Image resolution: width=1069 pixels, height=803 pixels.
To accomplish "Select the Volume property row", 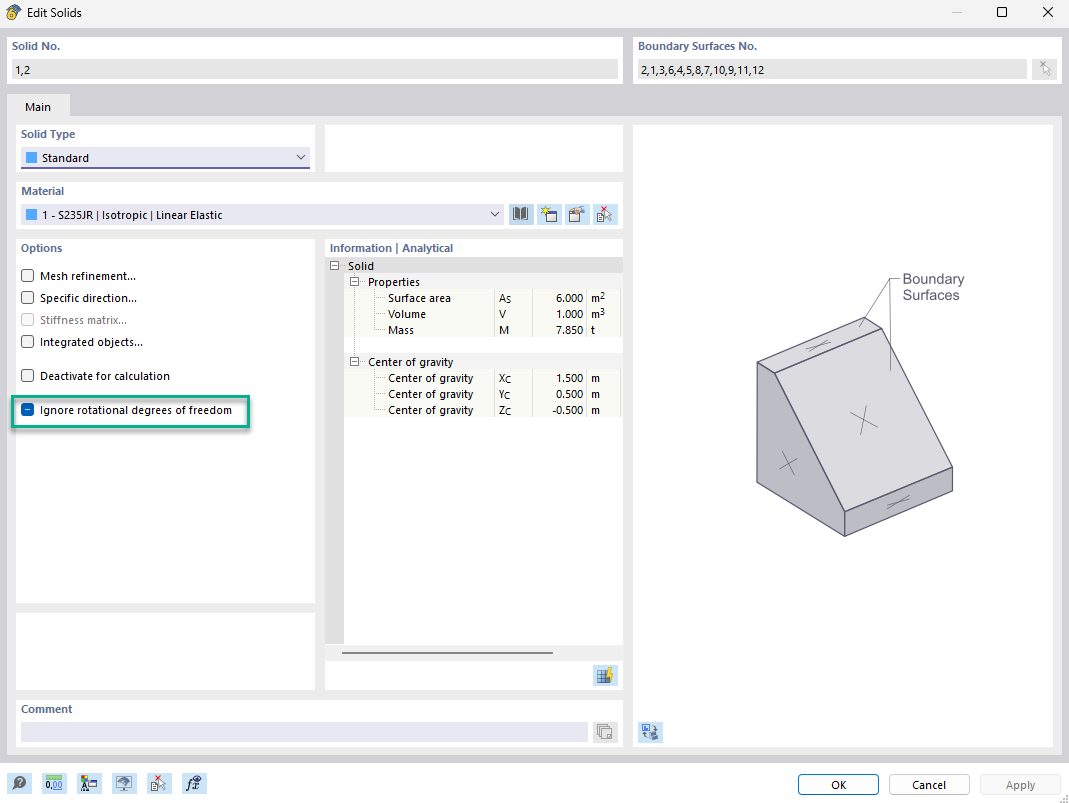I will (483, 314).
